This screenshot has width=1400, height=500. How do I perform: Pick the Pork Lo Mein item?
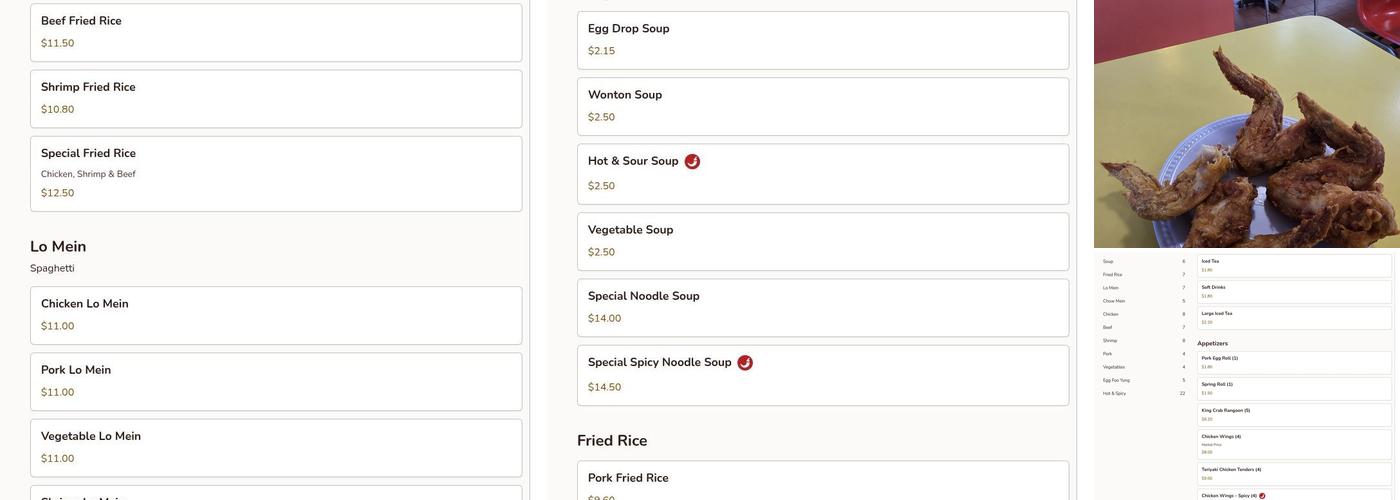(276, 381)
